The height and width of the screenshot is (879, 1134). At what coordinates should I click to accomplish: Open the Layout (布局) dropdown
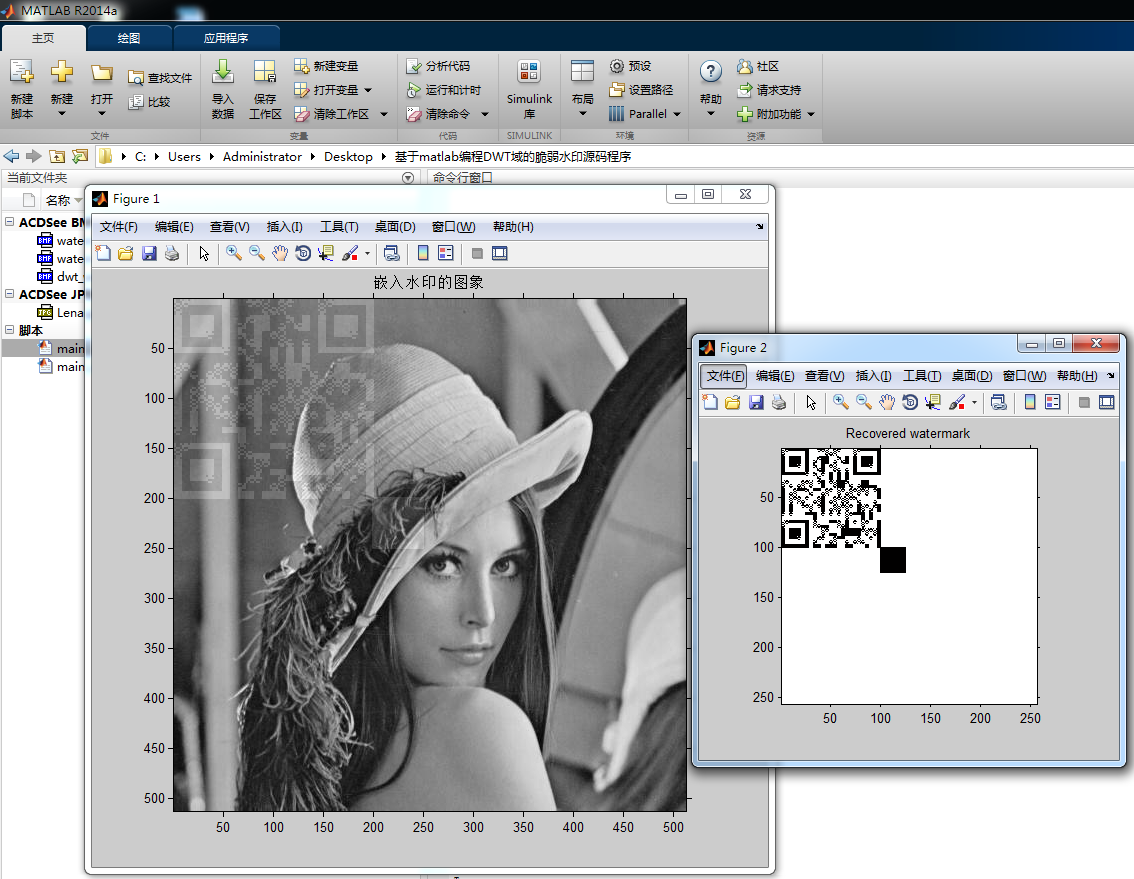pos(582,114)
